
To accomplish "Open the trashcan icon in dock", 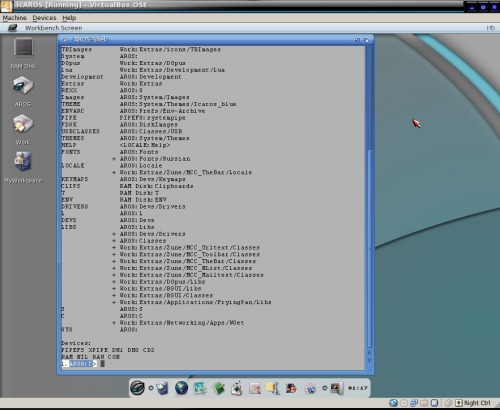I will [162, 388].
